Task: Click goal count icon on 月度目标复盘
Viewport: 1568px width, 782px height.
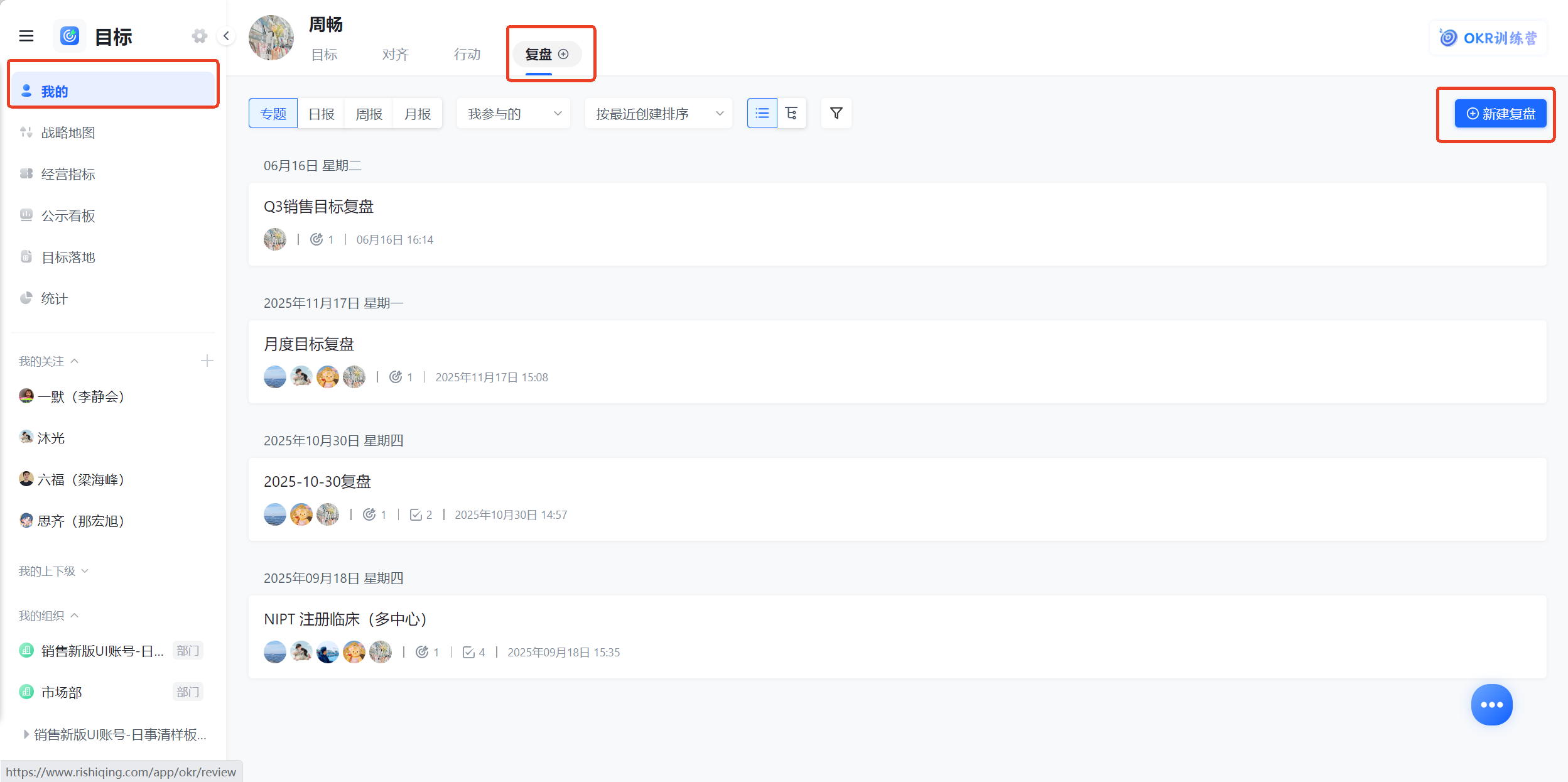Action: coord(396,377)
